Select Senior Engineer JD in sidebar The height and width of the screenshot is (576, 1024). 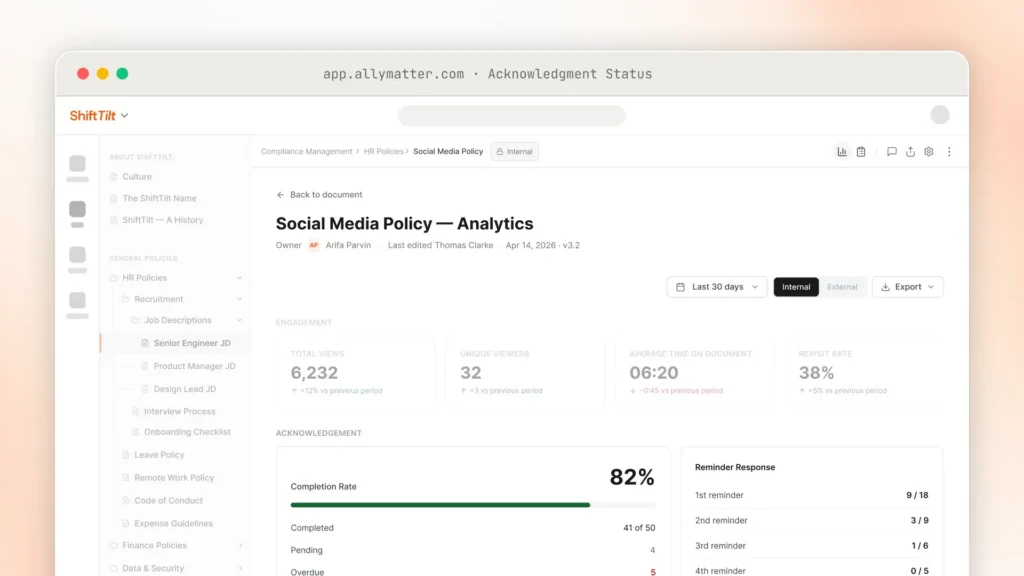coord(192,343)
